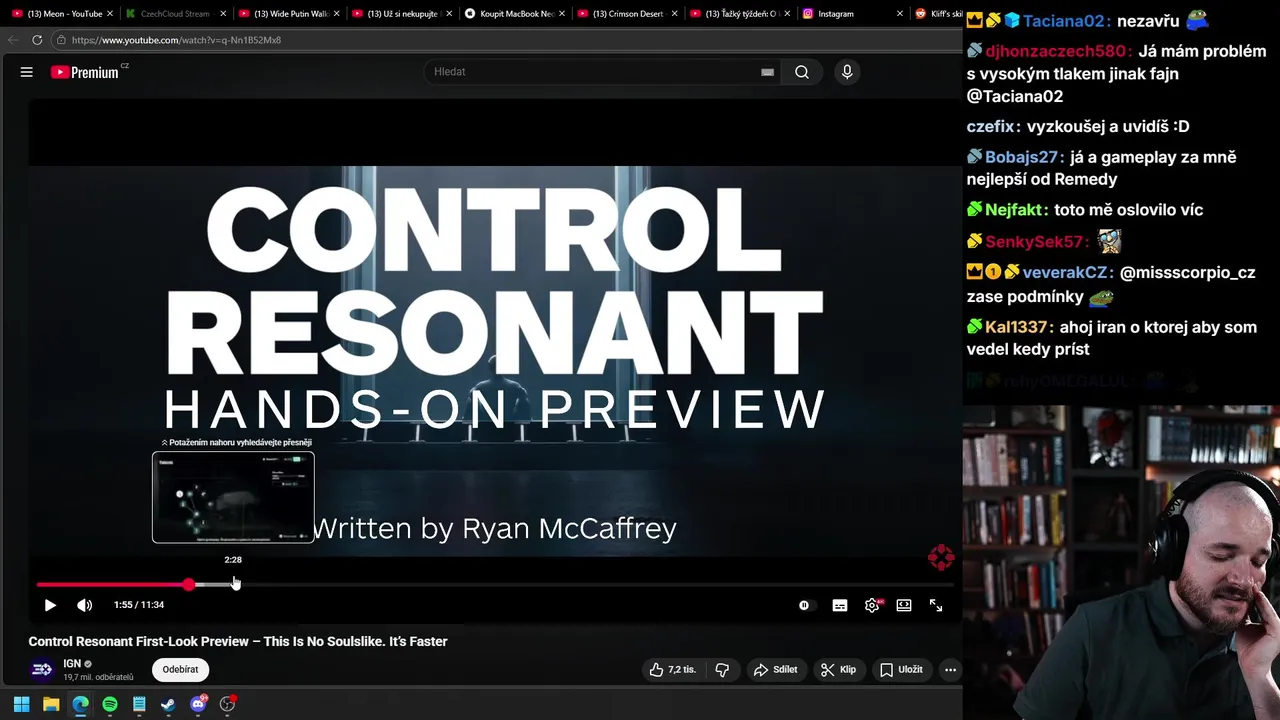
Task: Click the red playhead scrubber dot
Action: pos(189,584)
